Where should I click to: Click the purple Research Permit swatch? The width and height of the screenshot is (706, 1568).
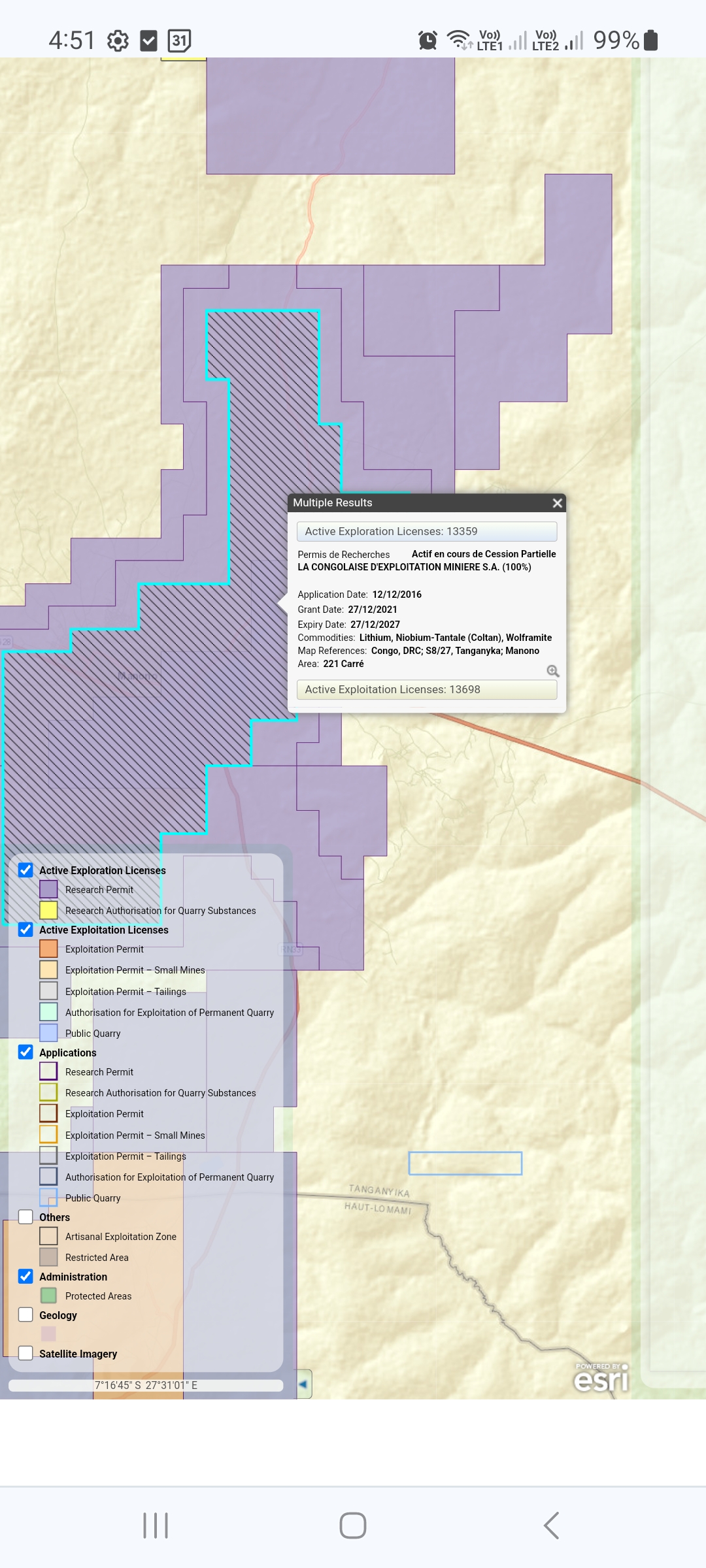tap(48, 889)
